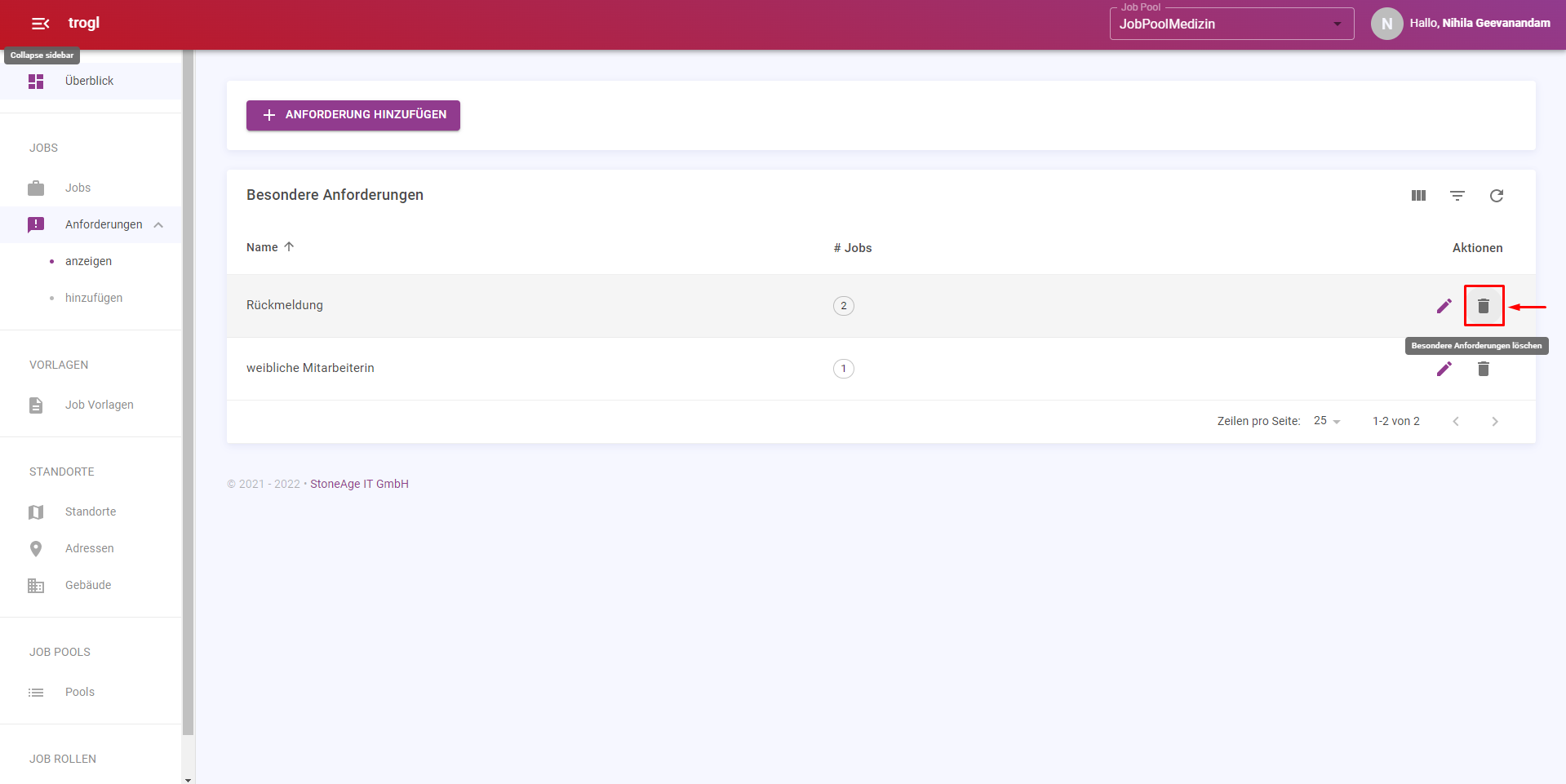
Task: Edit the Rückmeldung requirement
Action: [x=1444, y=306]
